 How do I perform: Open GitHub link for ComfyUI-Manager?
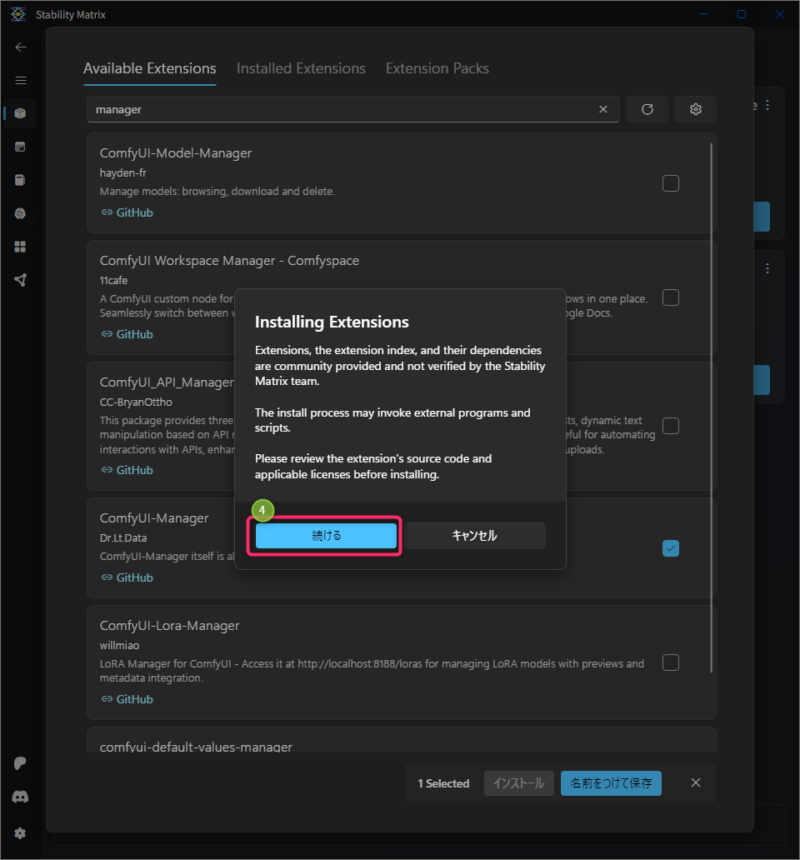click(x=127, y=578)
